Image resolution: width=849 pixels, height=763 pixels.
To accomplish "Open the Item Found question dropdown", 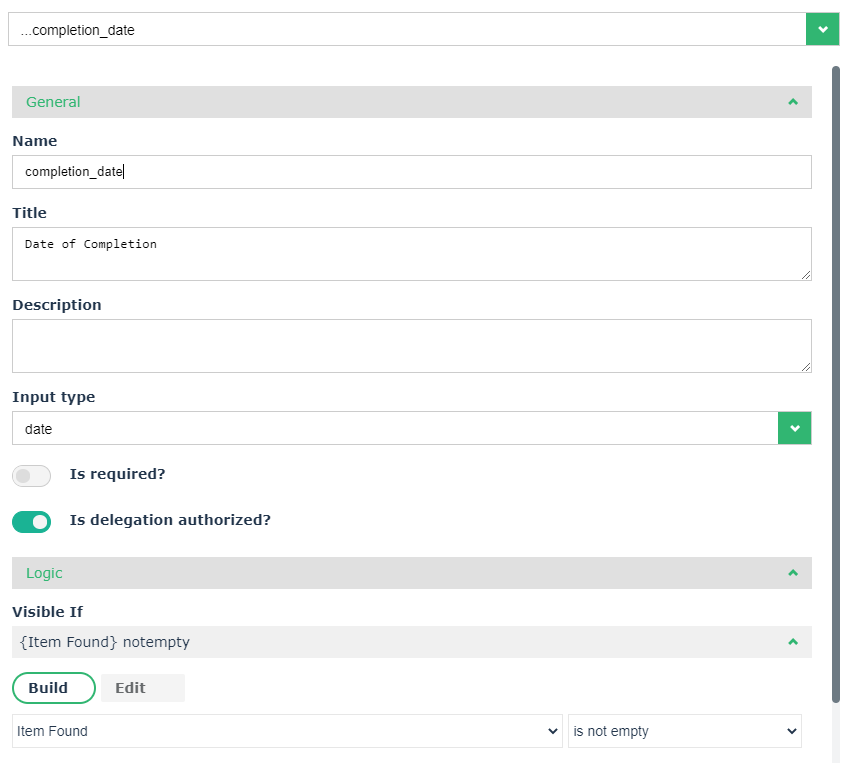I will (x=288, y=731).
